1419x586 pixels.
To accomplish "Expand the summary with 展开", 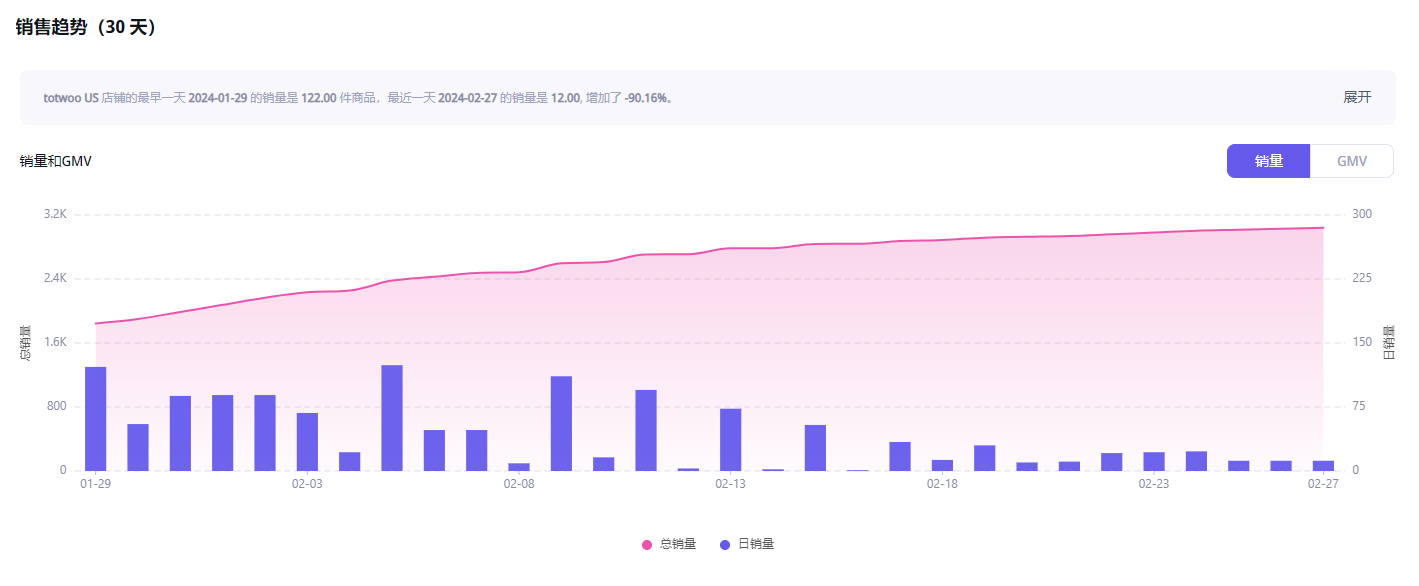I will coord(1356,97).
